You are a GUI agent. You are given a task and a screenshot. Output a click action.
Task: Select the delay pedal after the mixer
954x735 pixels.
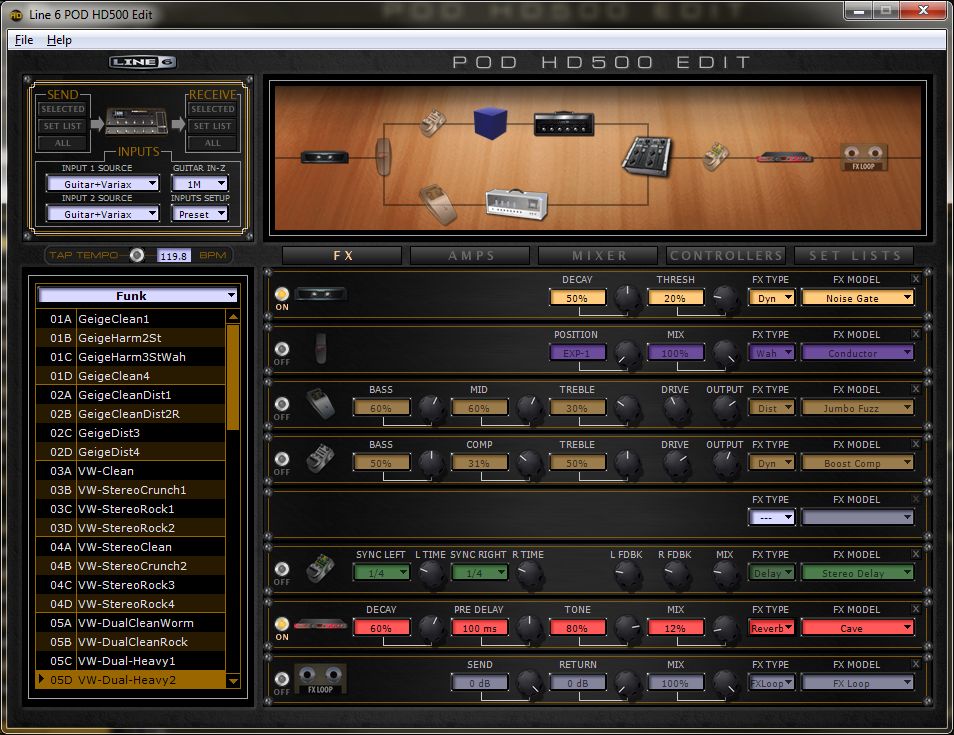[716, 157]
